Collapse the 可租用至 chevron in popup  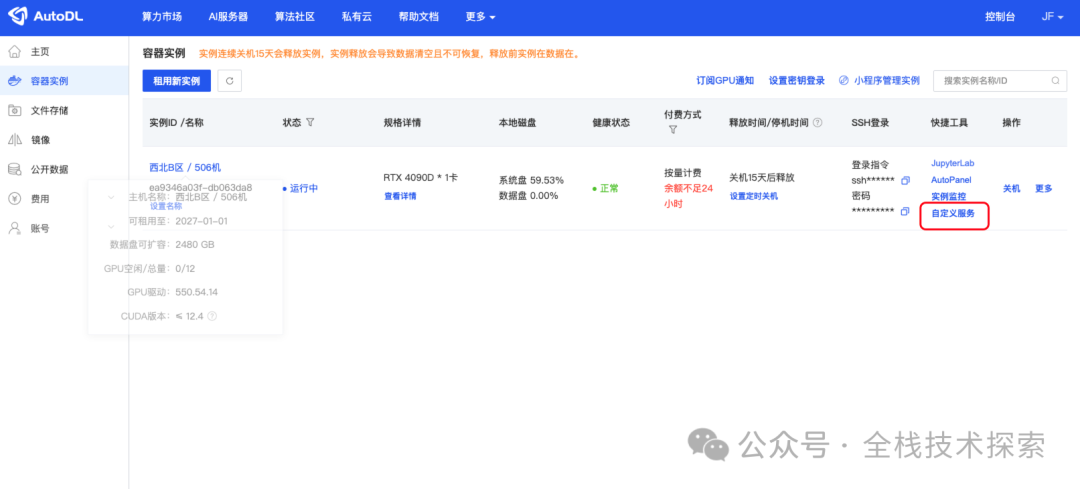(111, 225)
